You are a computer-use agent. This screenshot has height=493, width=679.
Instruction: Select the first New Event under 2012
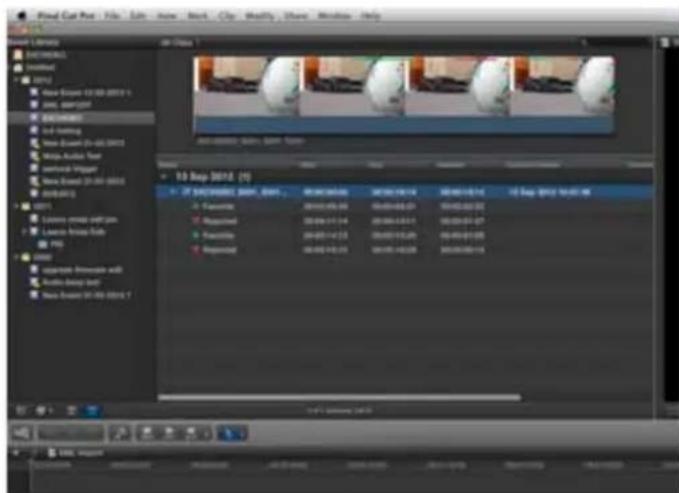(81, 93)
